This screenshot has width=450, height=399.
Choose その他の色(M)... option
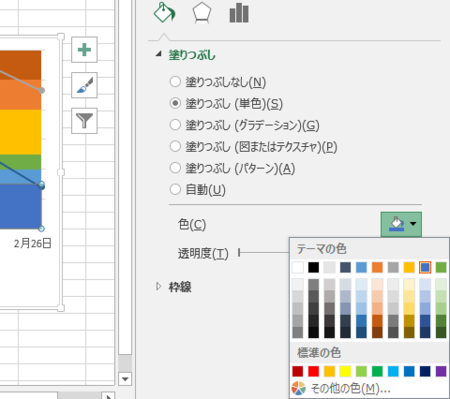pyautogui.click(x=350, y=388)
